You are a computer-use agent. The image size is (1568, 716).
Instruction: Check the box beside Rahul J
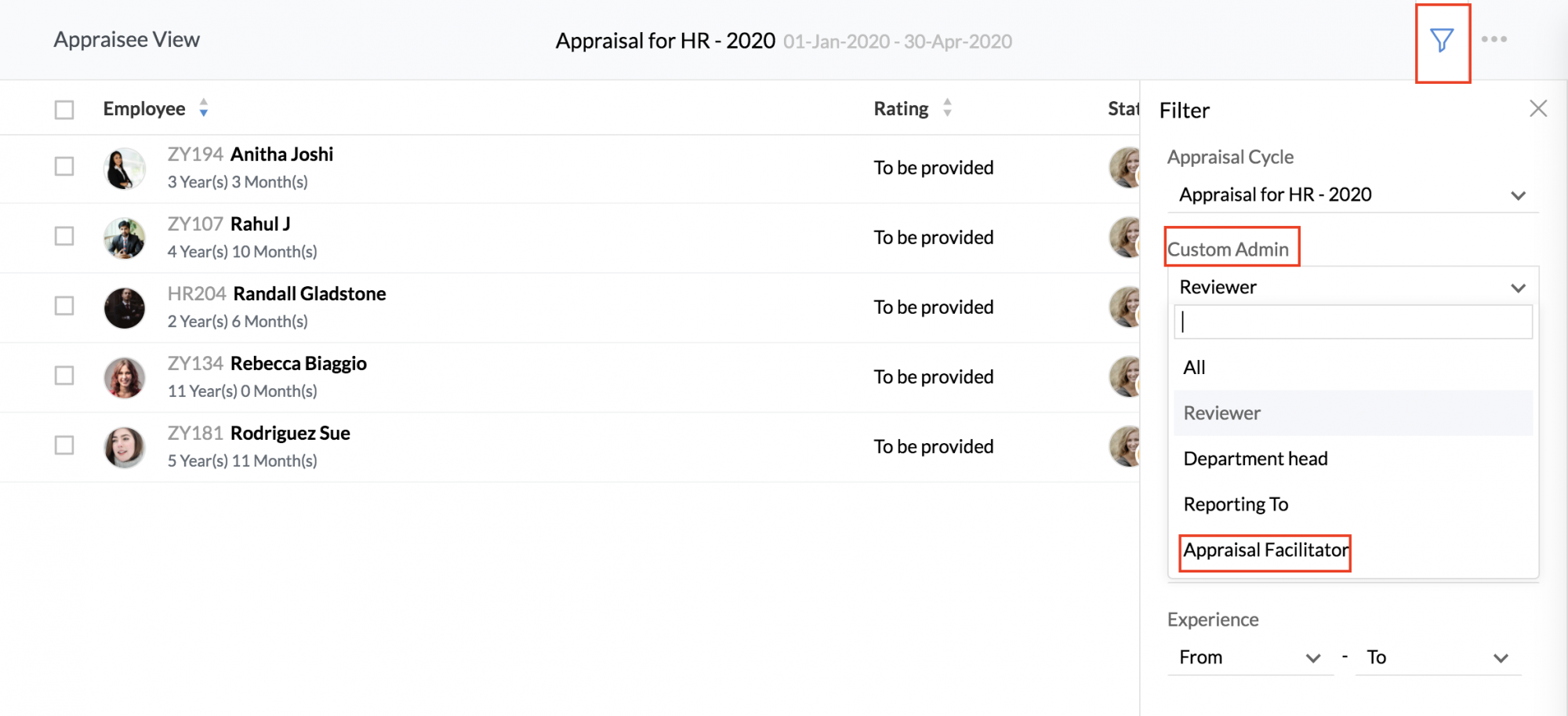click(64, 236)
